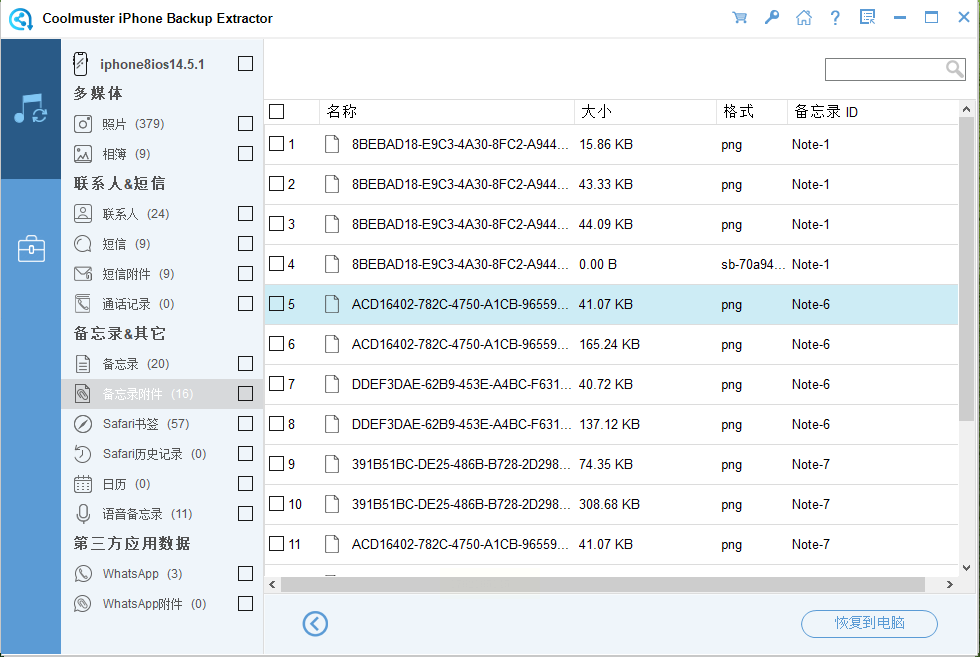The height and width of the screenshot is (657, 980).
Task: Click inside the search input field
Action: click(x=884, y=69)
